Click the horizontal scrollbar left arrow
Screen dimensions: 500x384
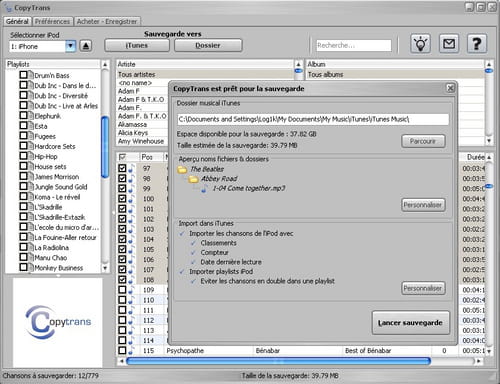[x=122, y=361]
